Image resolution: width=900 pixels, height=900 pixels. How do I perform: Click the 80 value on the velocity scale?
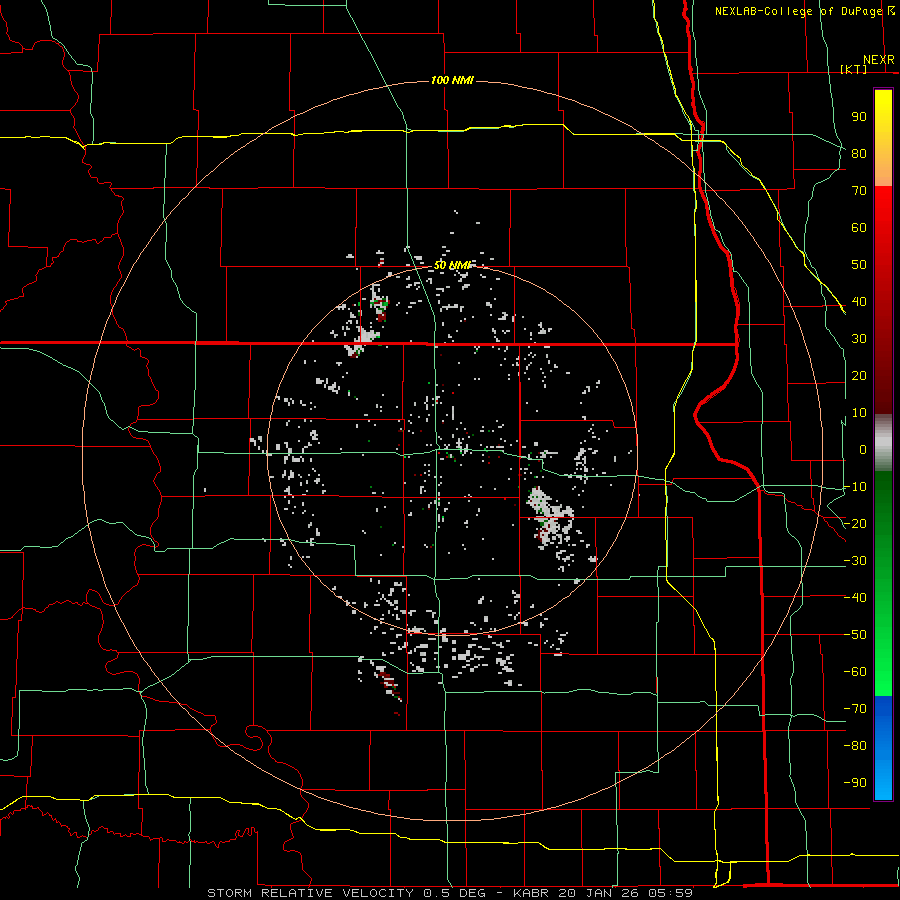click(x=859, y=154)
